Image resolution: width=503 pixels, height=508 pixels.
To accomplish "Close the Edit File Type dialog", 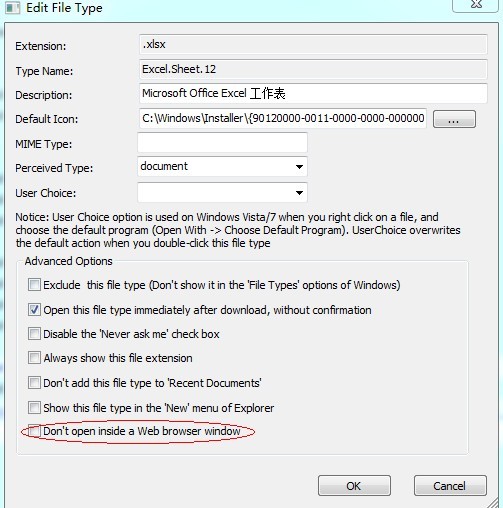I will [x=476, y=5].
